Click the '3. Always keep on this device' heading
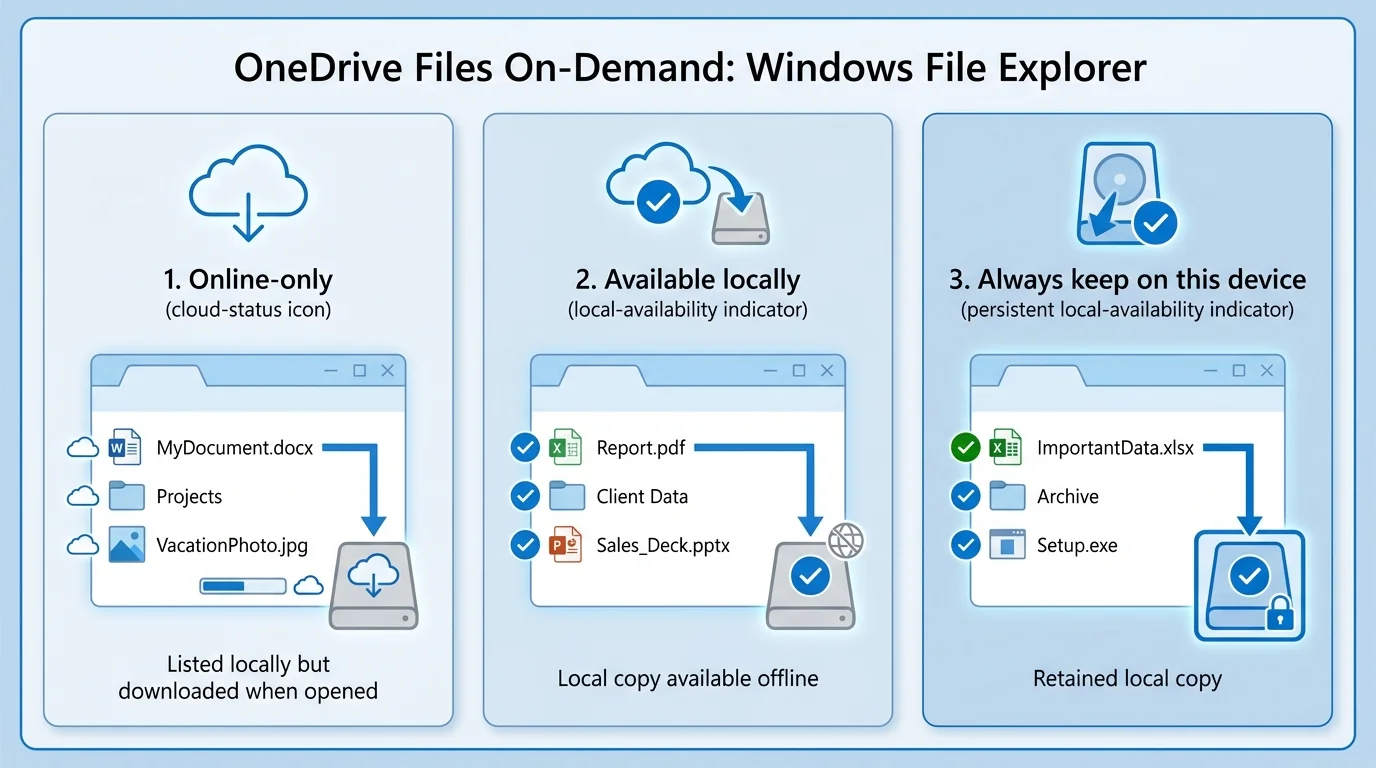The width and height of the screenshot is (1376, 768). click(1127, 279)
